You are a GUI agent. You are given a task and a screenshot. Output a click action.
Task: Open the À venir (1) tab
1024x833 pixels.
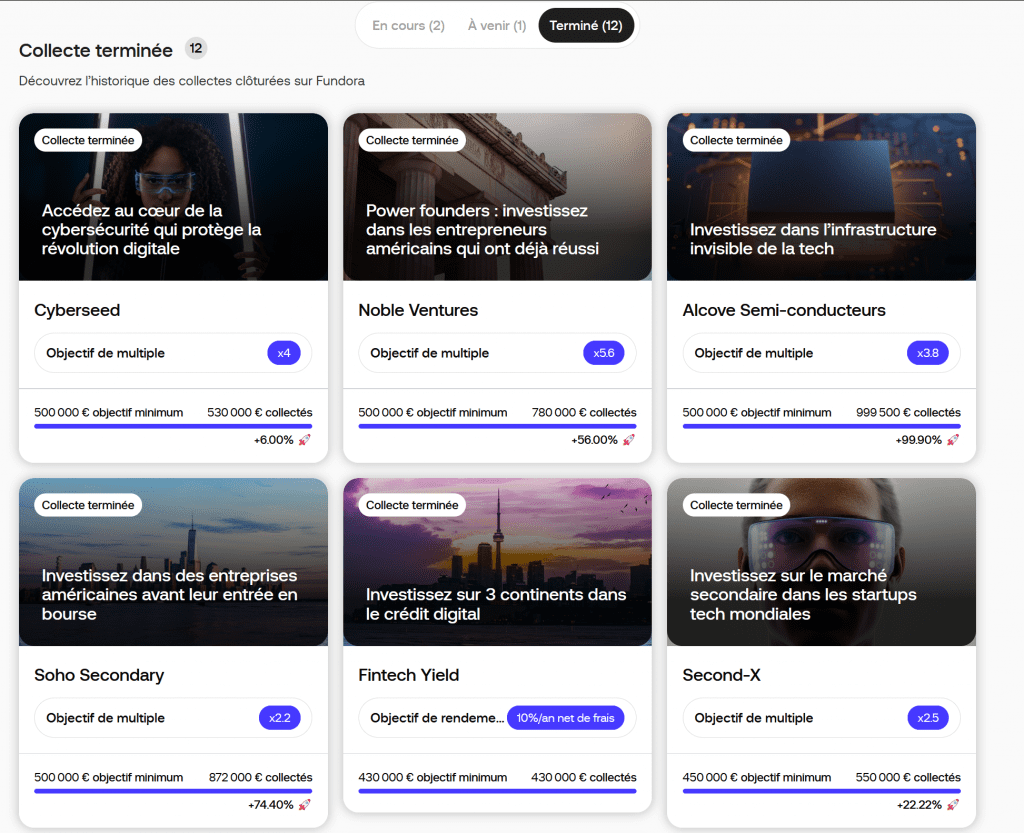497,26
